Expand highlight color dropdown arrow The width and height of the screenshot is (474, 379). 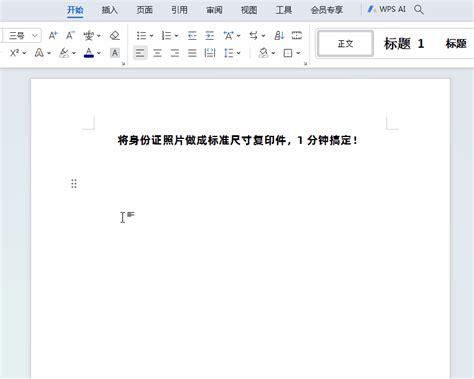[x=74, y=53]
